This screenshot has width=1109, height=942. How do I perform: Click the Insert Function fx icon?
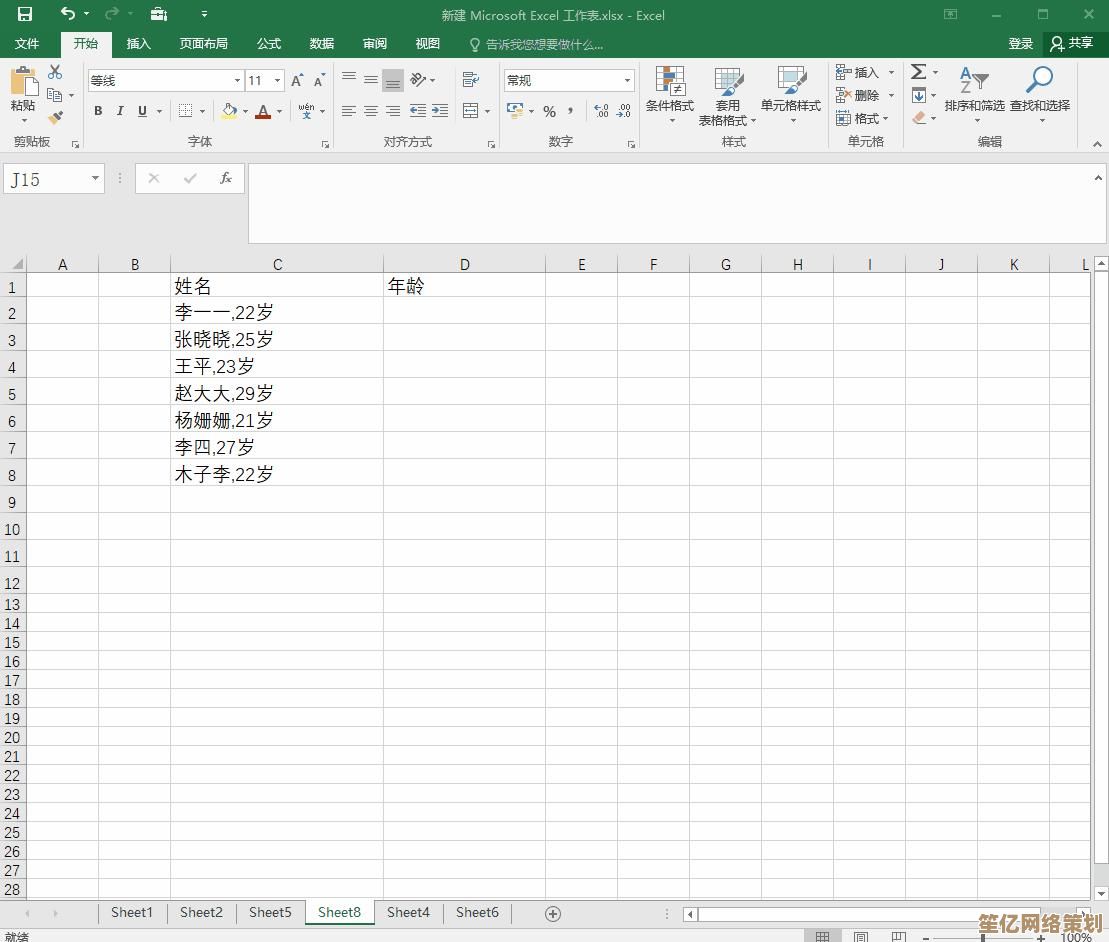point(226,179)
